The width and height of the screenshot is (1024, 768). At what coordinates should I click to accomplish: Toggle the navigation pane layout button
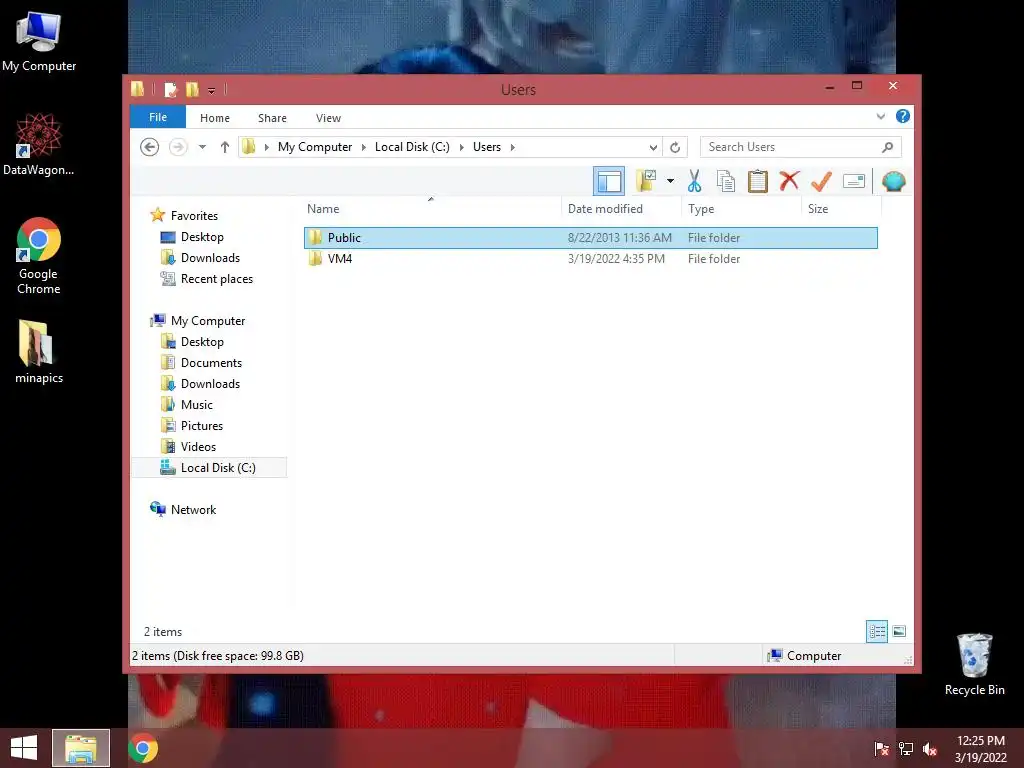point(609,181)
